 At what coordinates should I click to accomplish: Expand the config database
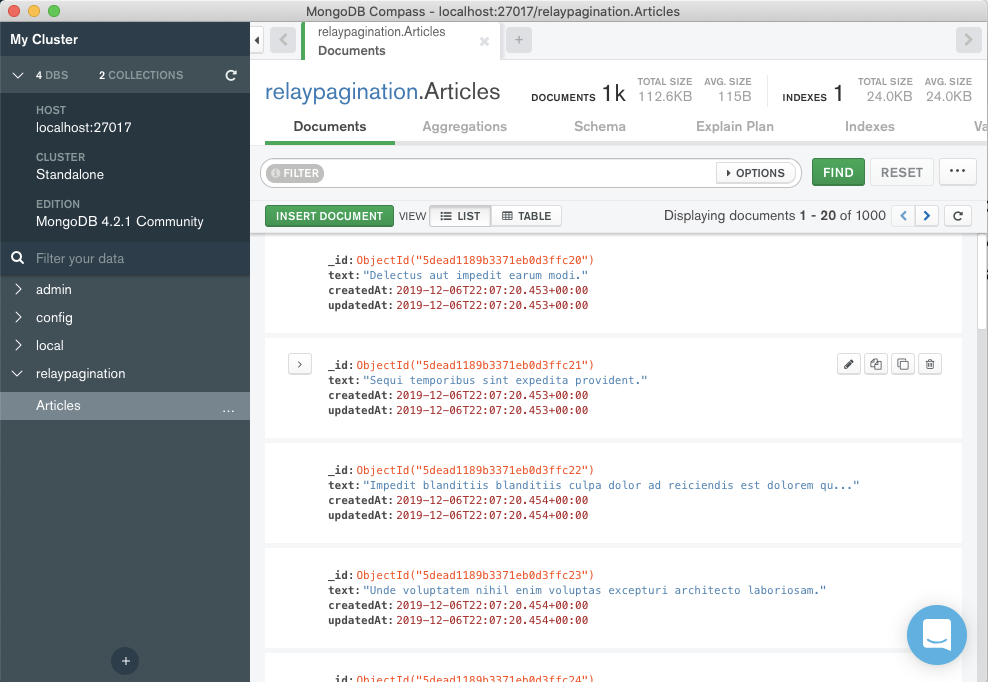[x=18, y=317]
